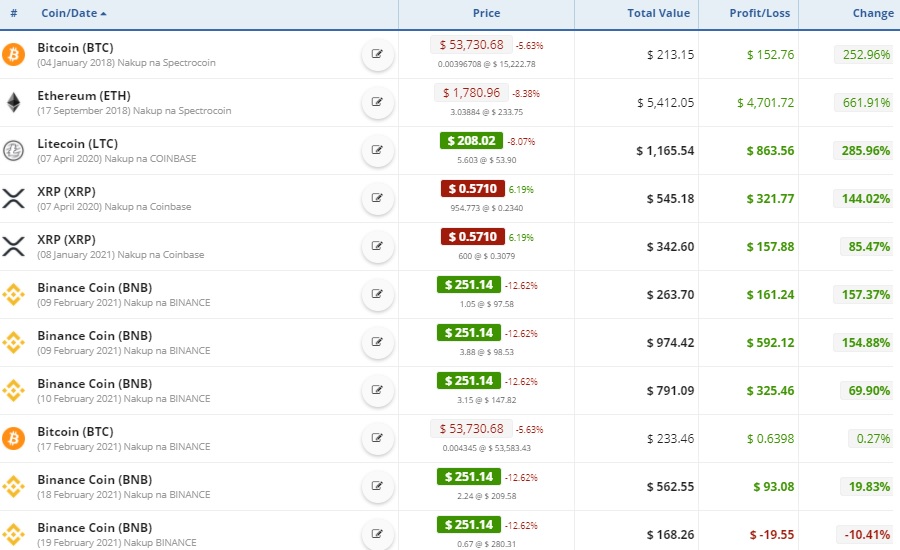Screen dimensions: 900x550
Task: Sort by Profit/Loss column header
Action: click(x=759, y=13)
